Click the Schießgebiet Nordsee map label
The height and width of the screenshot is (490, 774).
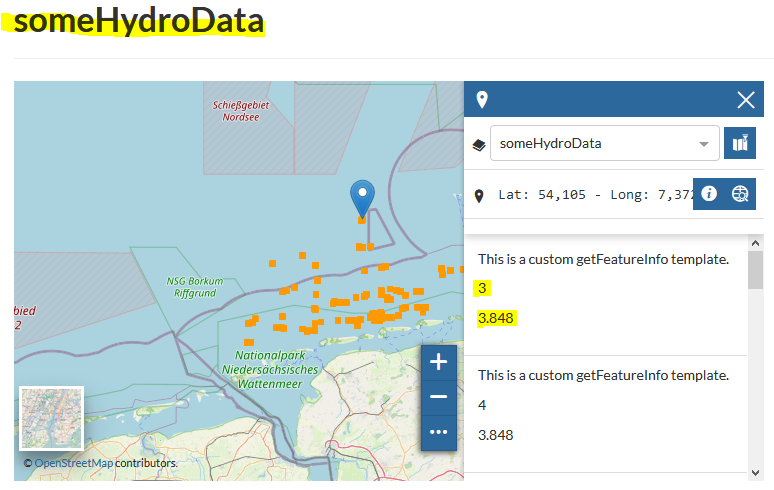tap(240, 111)
